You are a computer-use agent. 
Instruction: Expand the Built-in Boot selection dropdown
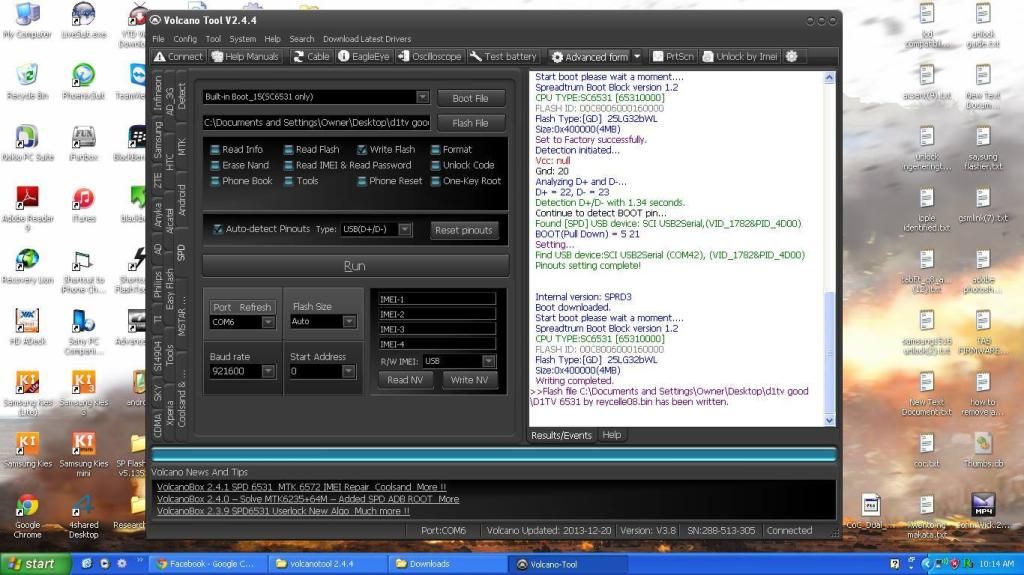click(x=422, y=97)
